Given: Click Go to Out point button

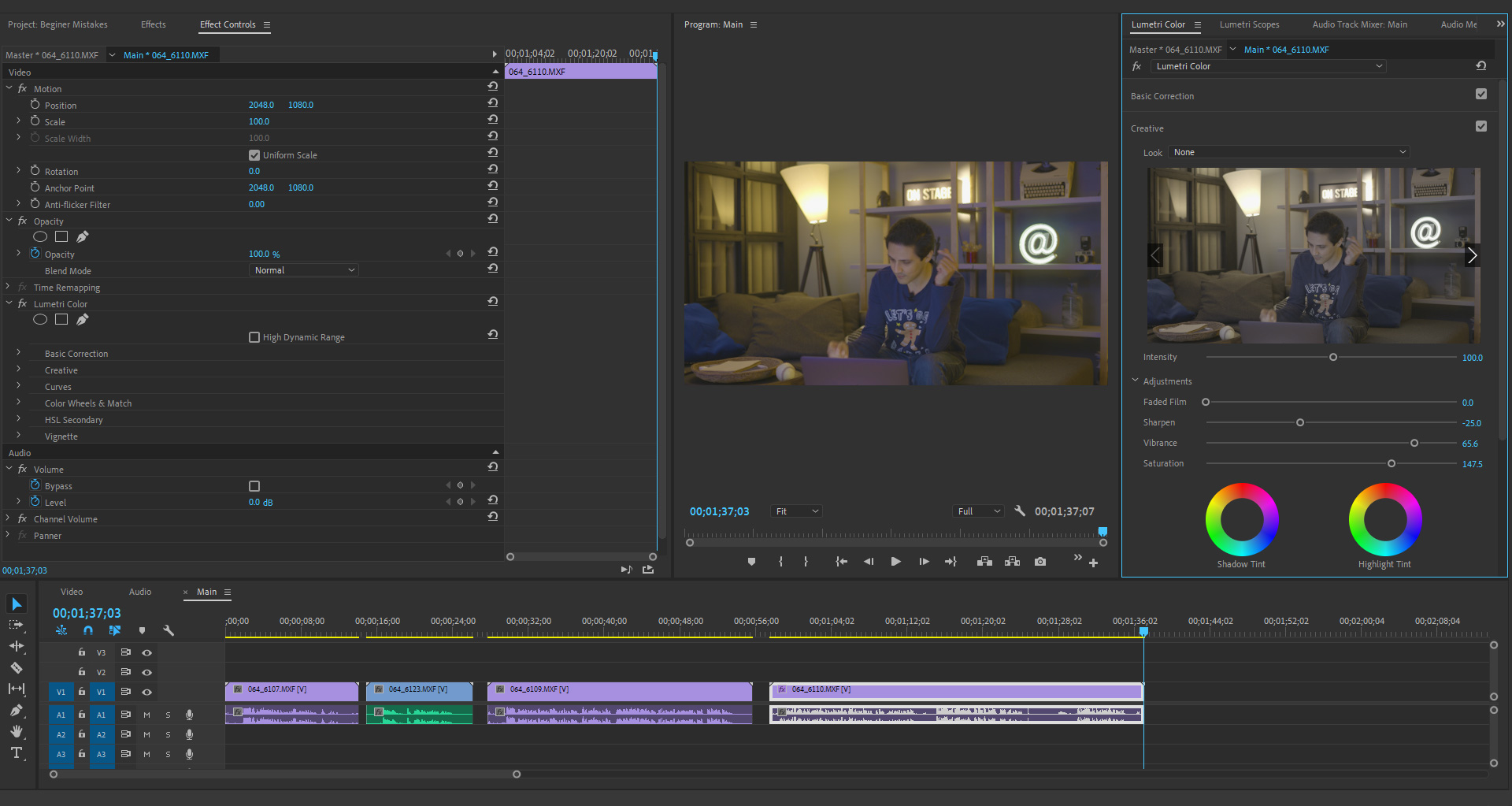Looking at the screenshot, I should point(951,562).
